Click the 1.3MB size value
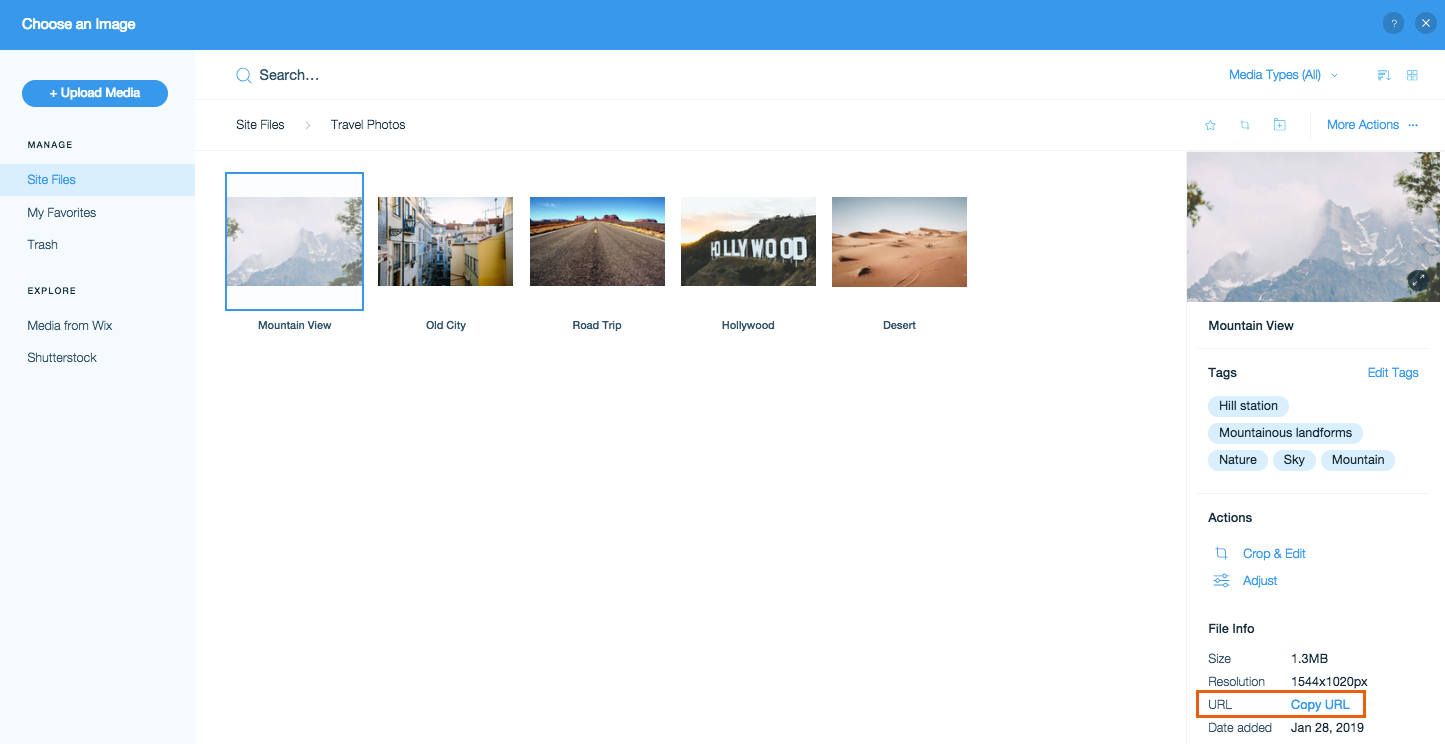 [x=1309, y=659]
